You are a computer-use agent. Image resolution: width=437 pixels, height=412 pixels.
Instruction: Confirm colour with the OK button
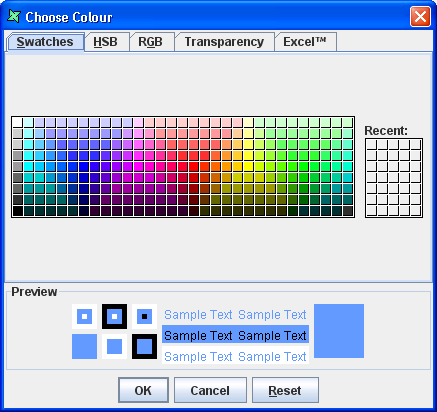click(143, 390)
